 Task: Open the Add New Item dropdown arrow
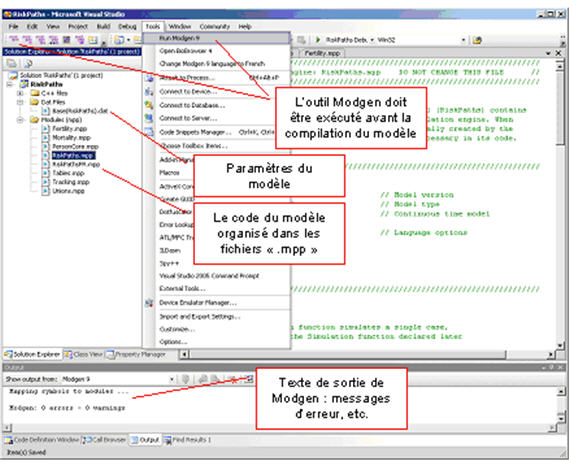(128, 40)
